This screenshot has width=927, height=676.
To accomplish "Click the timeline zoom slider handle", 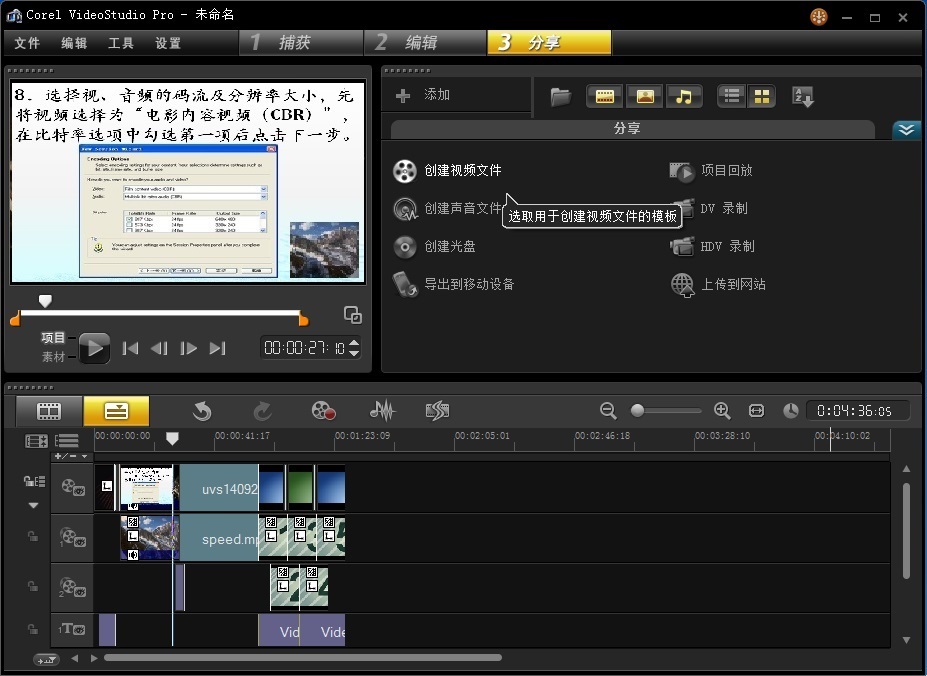I will [x=638, y=411].
